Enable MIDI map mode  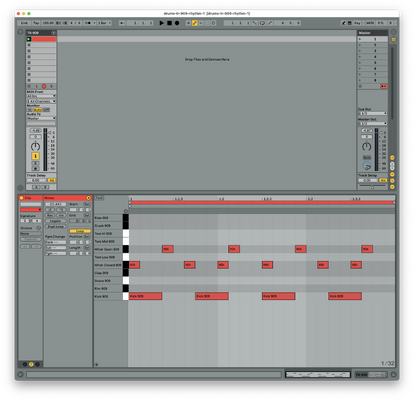370,23
